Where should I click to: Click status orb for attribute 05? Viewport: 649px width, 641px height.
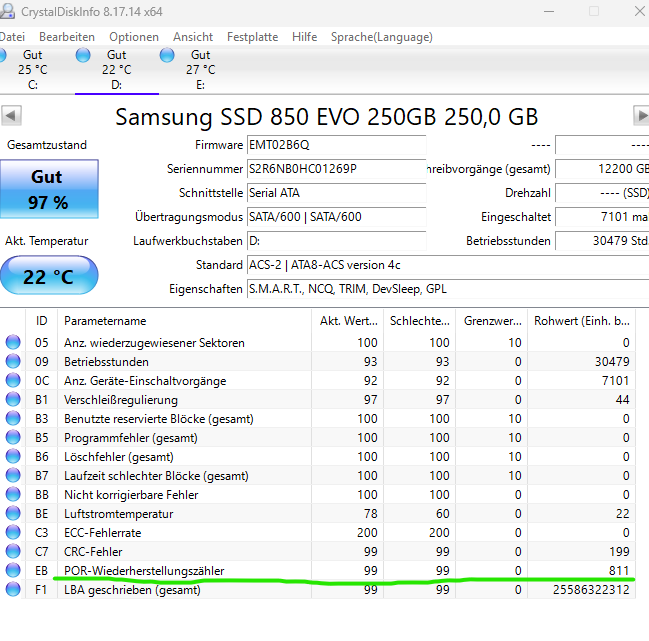tap(13, 342)
